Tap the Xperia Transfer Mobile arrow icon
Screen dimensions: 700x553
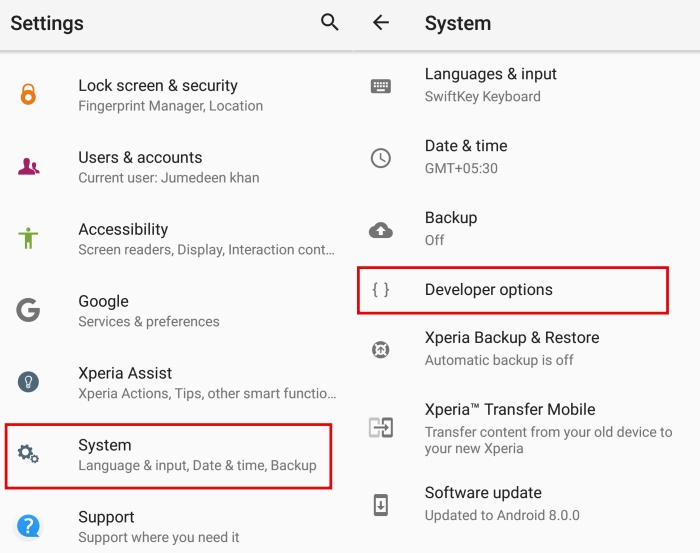point(381,428)
